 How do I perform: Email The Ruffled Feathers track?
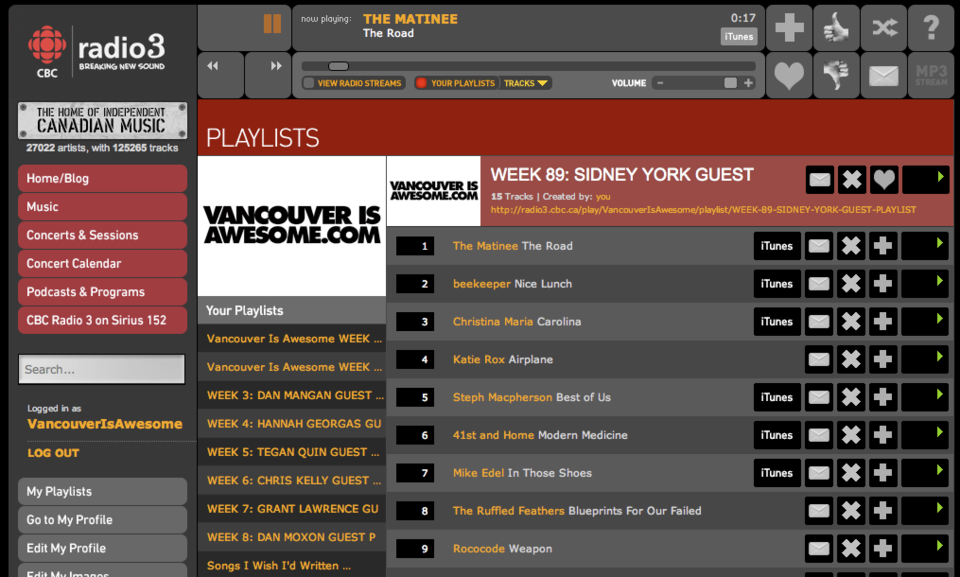tap(819, 511)
